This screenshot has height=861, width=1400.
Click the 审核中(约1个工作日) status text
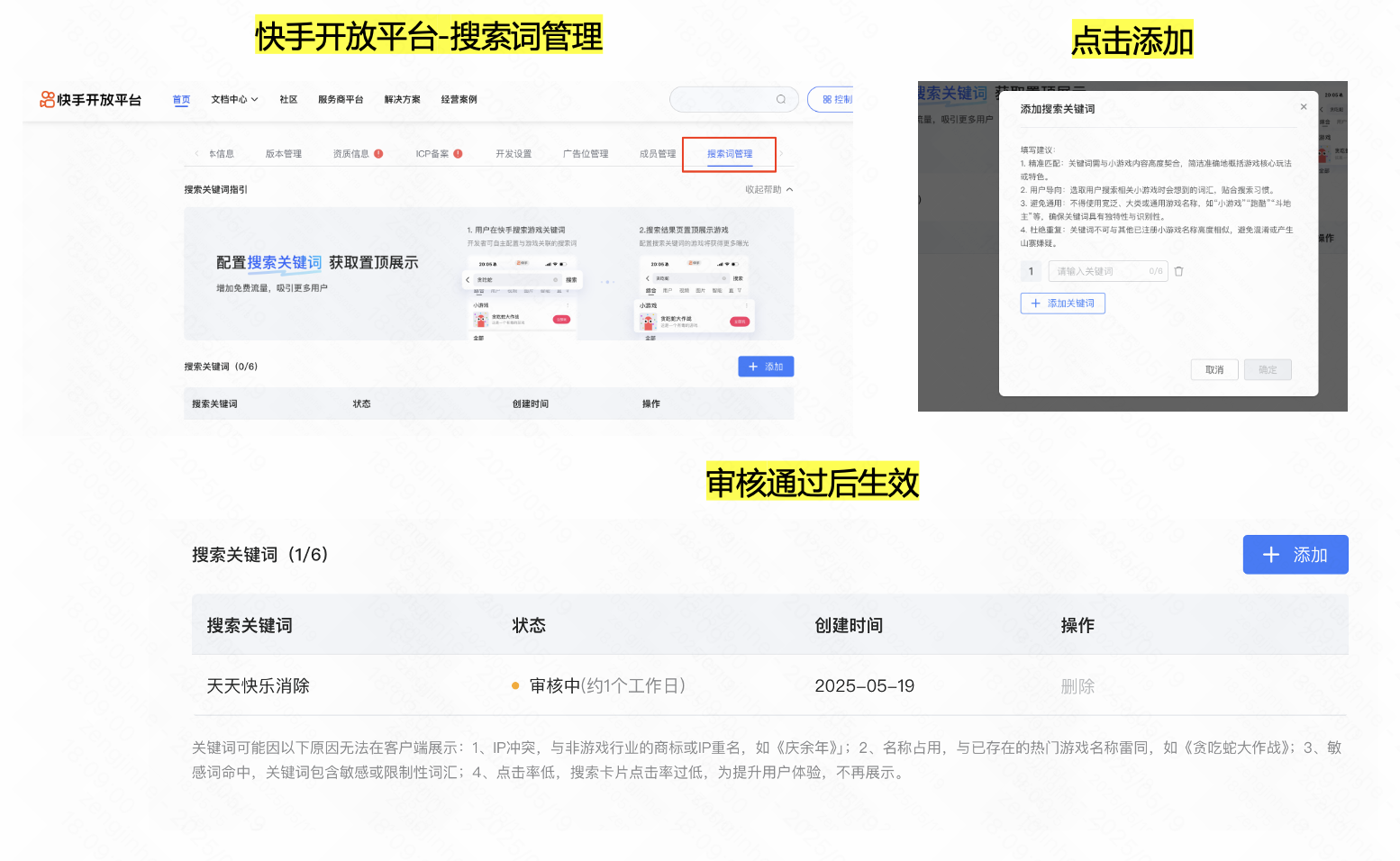pyautogui.click(x=607, y=686)
